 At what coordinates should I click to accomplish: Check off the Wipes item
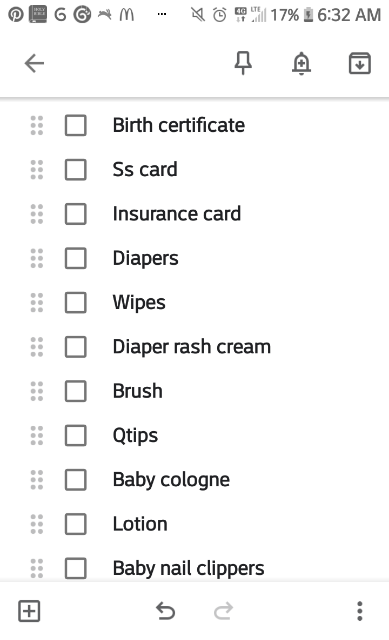pos(76,302)
